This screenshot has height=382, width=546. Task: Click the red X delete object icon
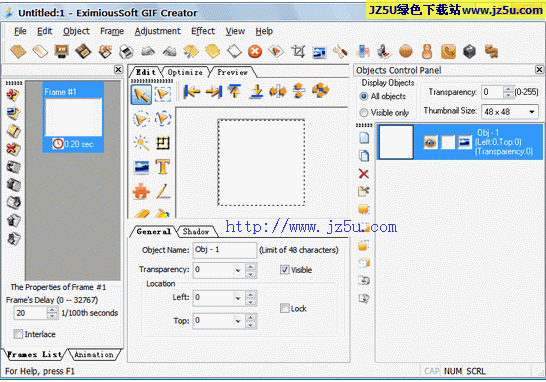364,173
